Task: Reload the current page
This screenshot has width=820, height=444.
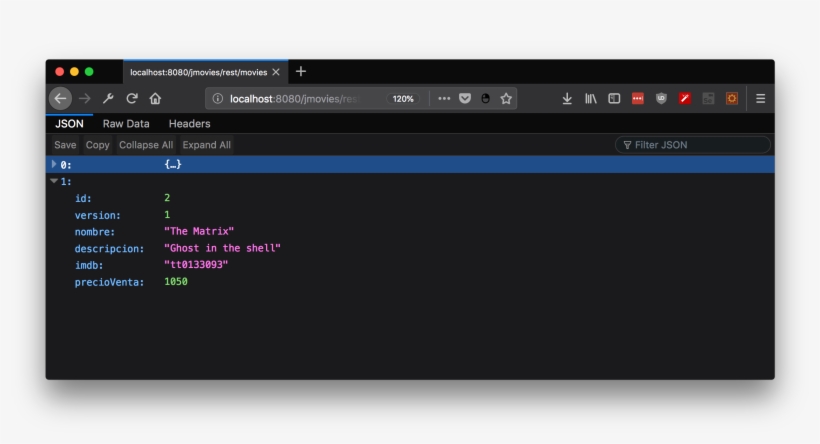Action: coord(132,98)
